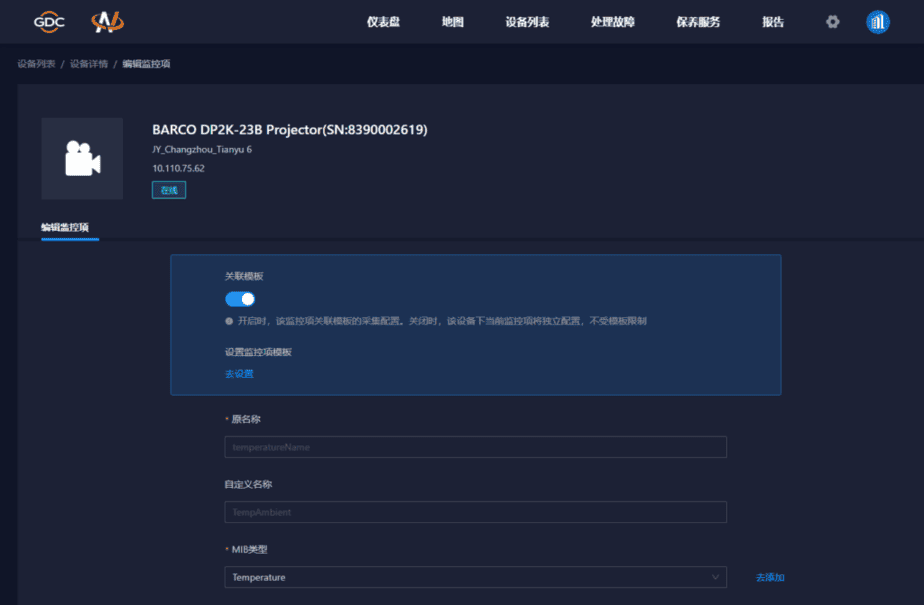Image resolution: width=924 pixels, height=605 pixels.
Task: Click the JY_Changzhou_Tianyu 6 location text
Action: coord(202,150)
